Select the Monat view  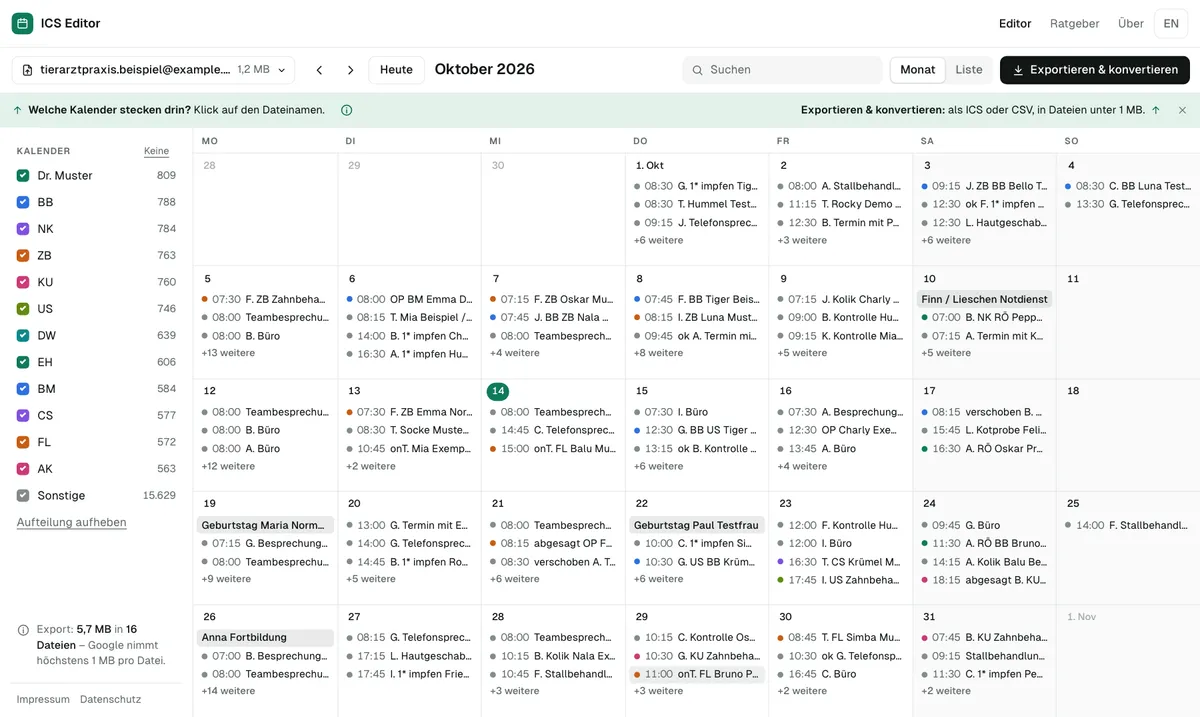918,70
